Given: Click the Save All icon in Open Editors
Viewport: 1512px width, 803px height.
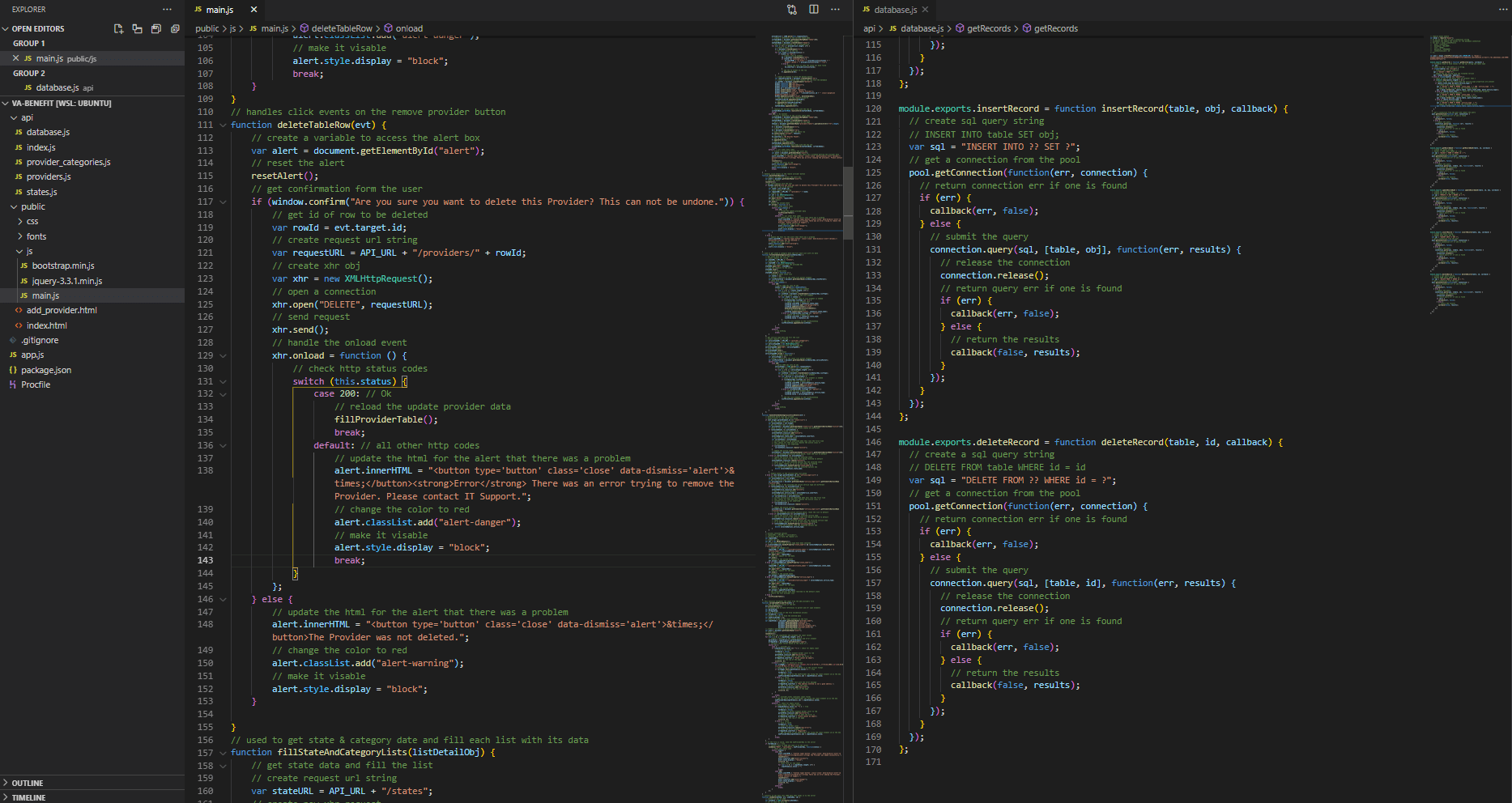Looking at the screenshot, I should [156, 28].
